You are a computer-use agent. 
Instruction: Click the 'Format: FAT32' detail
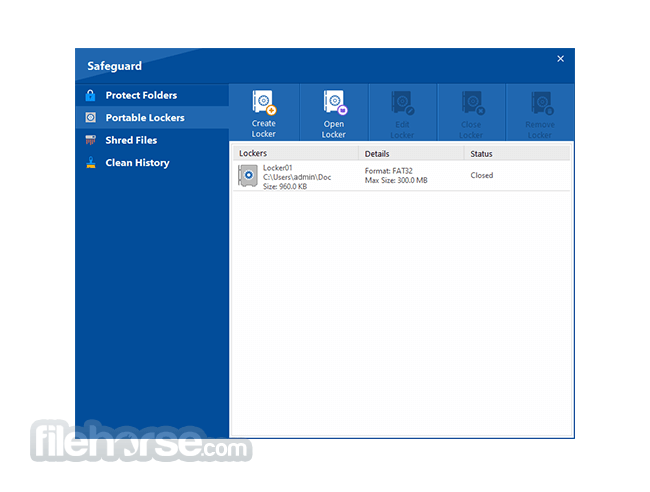(388, 171)
